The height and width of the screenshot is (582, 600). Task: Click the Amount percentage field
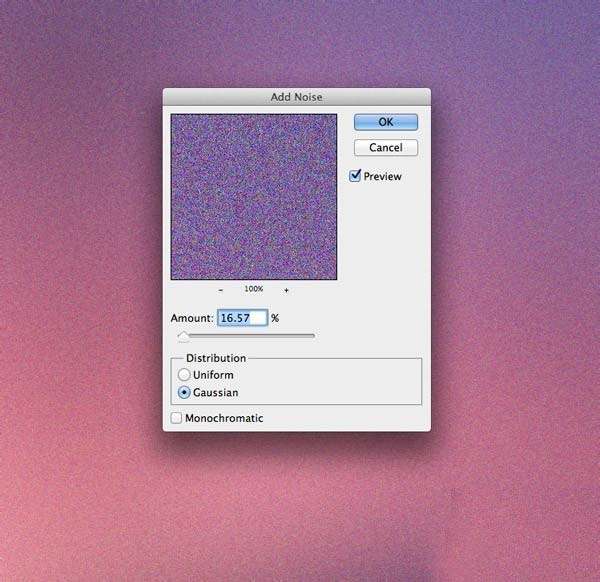[243, 318]
